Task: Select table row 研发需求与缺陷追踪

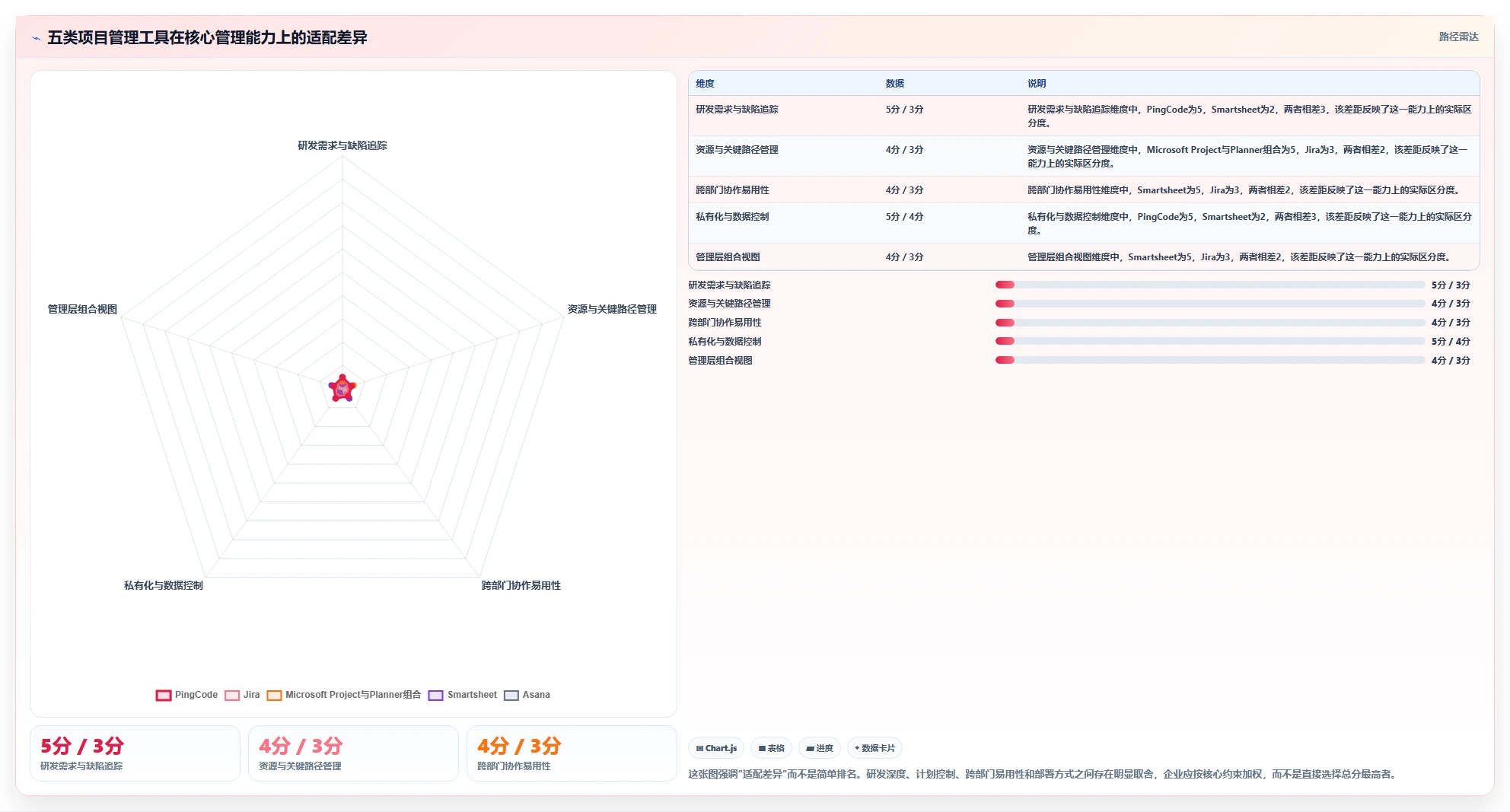Action: point(1084,116)
